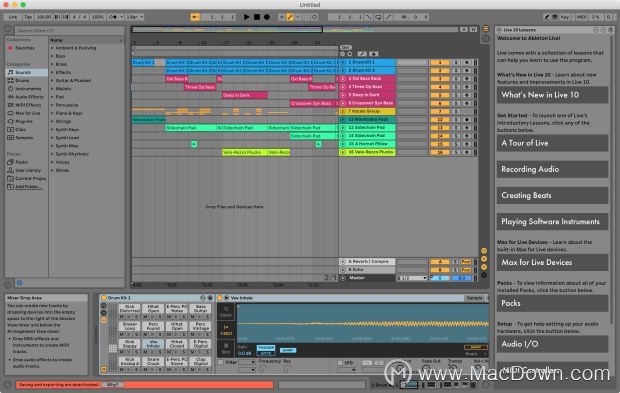Image resolution: width=620 pixels, height=393 pixels.
Task: Click the Arrangement Record button
Action: 267,17
